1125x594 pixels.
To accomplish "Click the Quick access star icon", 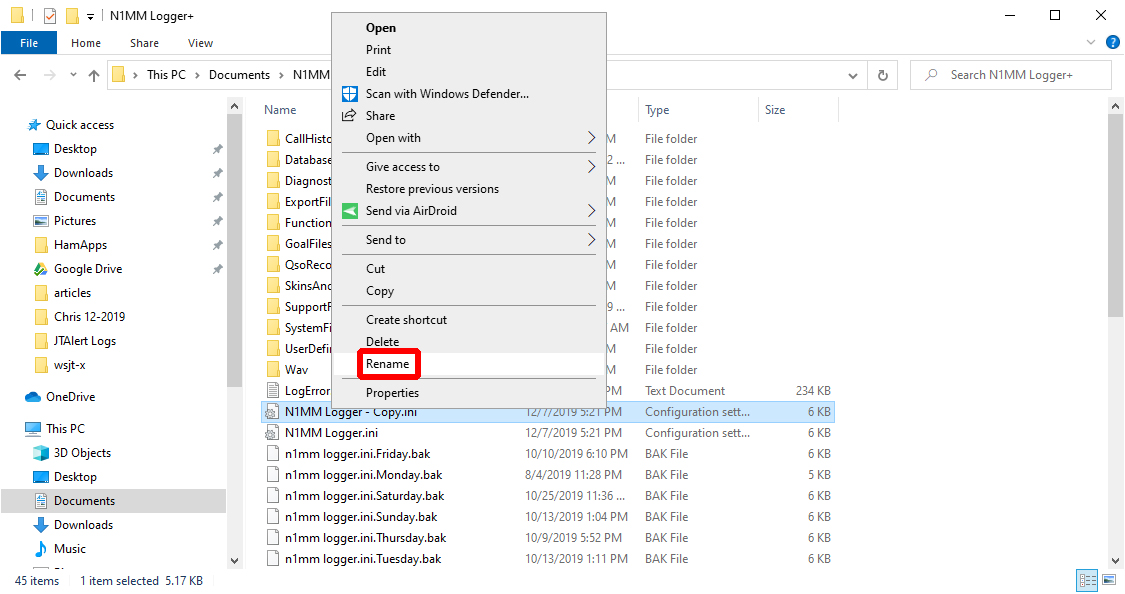I will point(34,125).
